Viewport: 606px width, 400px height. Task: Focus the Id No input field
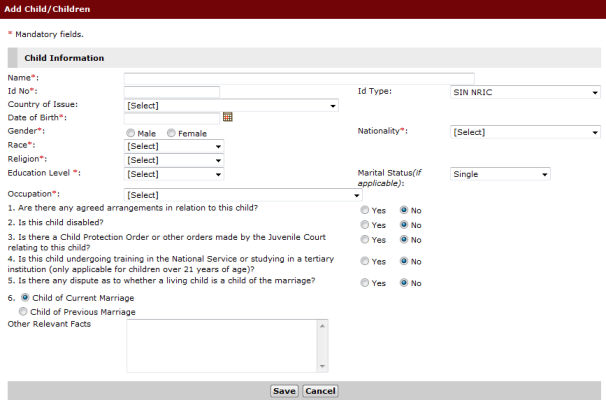coord(171,92)
